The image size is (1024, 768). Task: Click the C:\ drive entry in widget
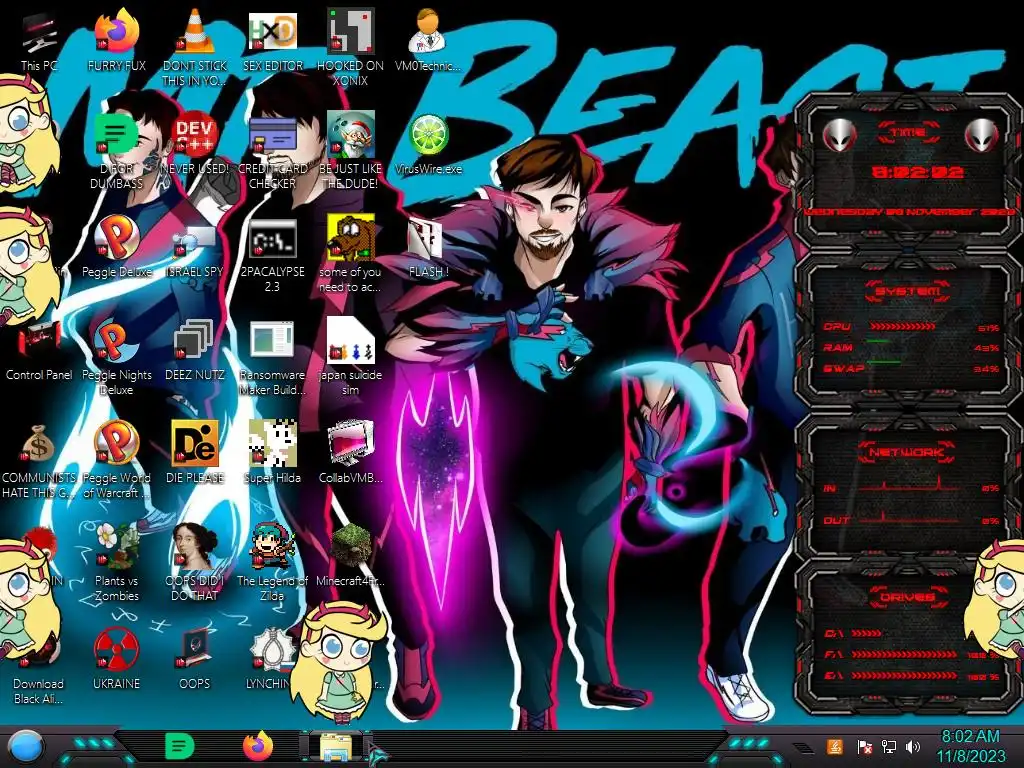(x=853, y=633)
